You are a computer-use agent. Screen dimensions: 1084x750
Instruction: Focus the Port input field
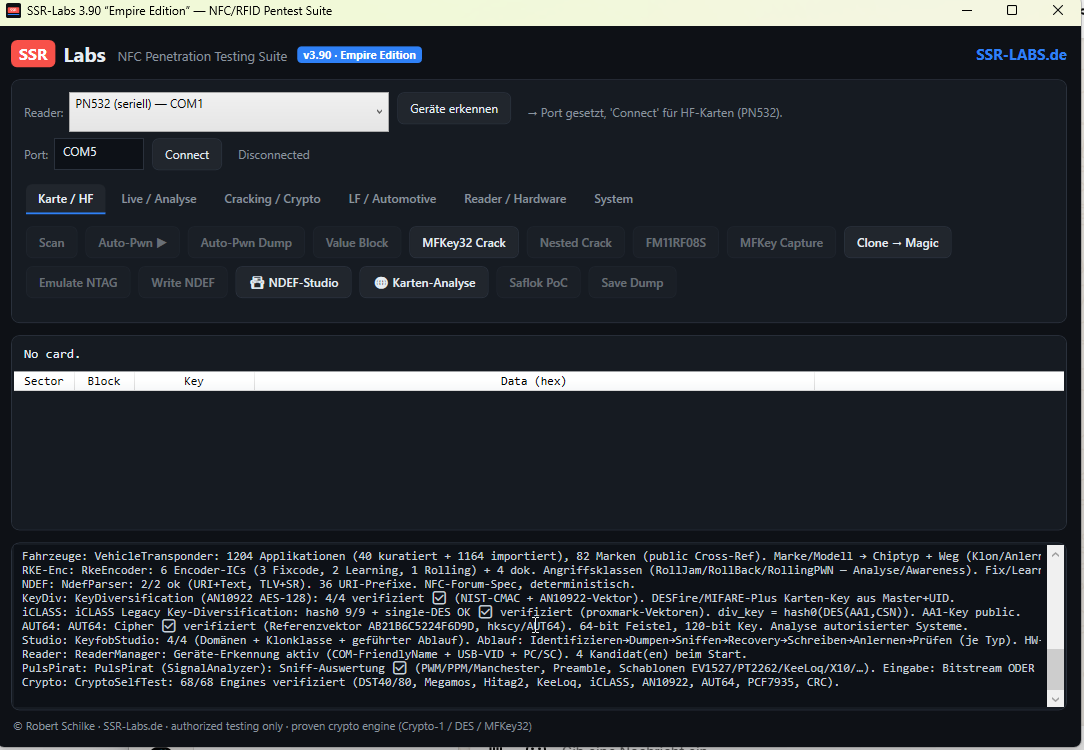(99, 153)
